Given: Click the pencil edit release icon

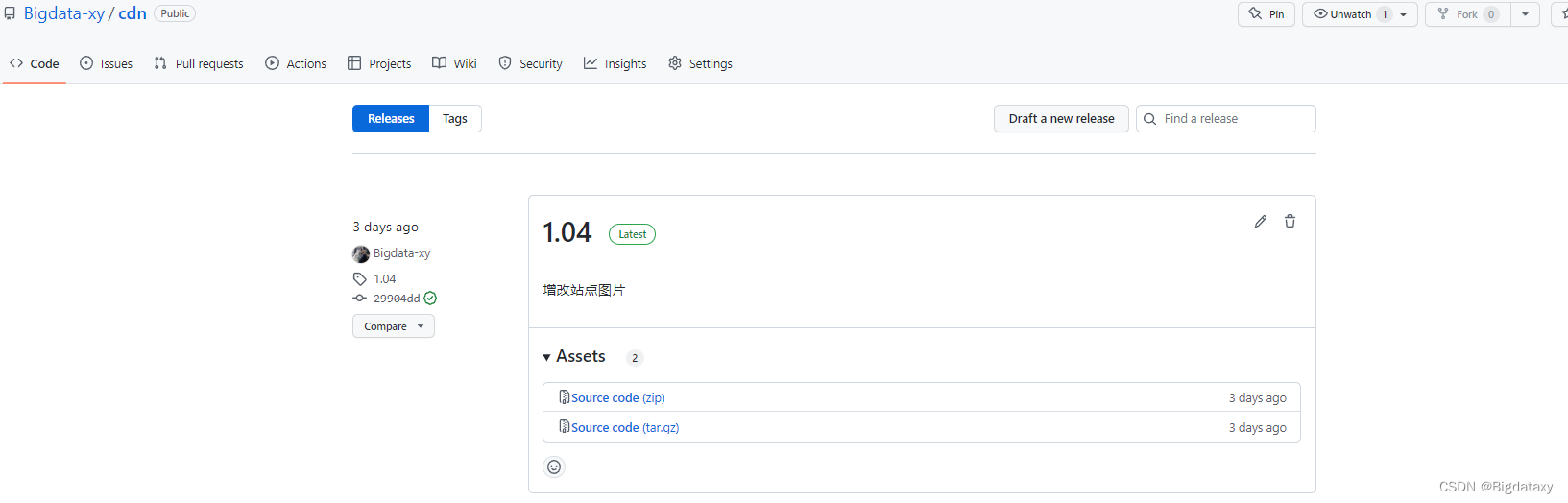Looking at the screenshot, I should pyautogui.click(x=1260, y=222).
